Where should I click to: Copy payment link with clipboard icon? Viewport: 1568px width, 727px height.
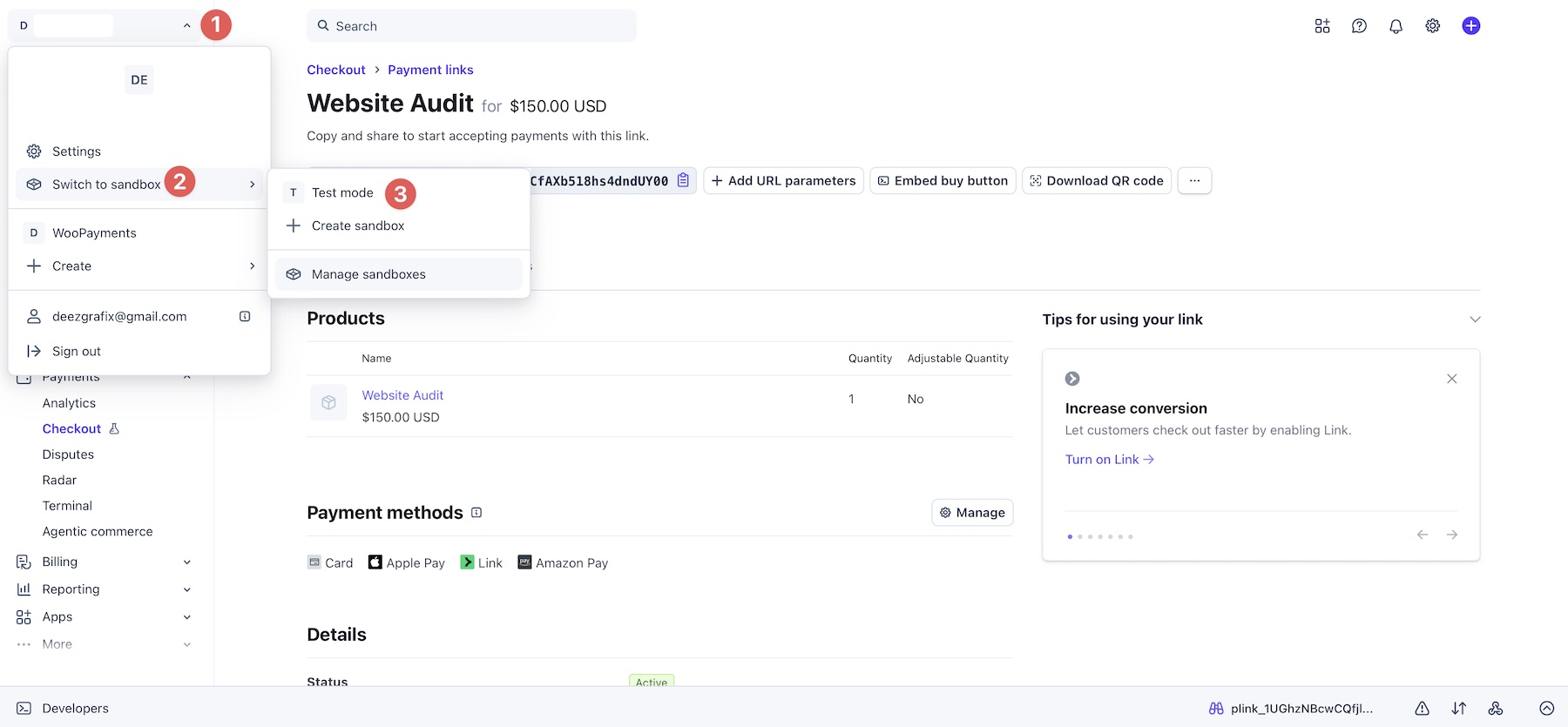(x=683, y=180)
